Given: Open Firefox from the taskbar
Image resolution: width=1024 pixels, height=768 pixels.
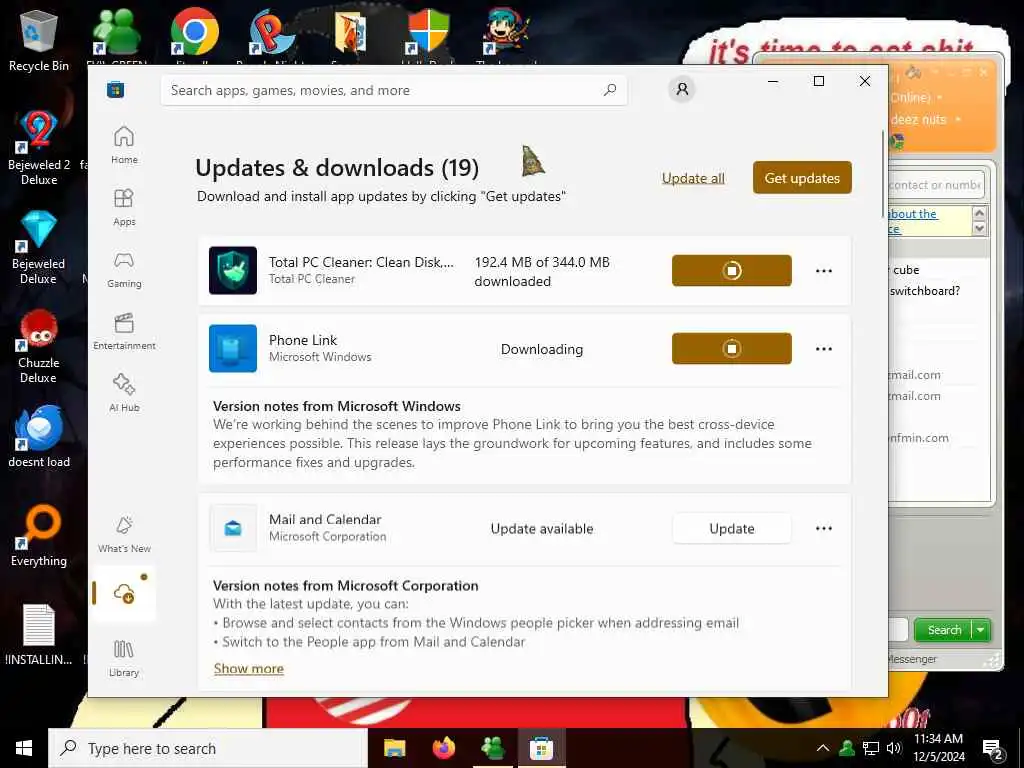Looking at the screenshot, I should tap(444, 748).
